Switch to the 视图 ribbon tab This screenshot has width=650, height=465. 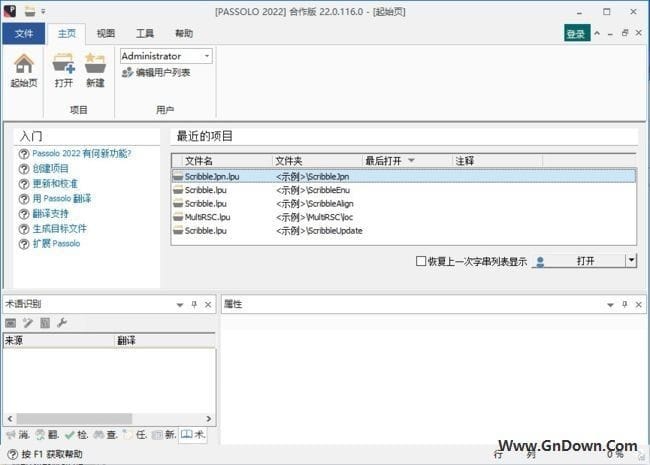coord(106,34)
